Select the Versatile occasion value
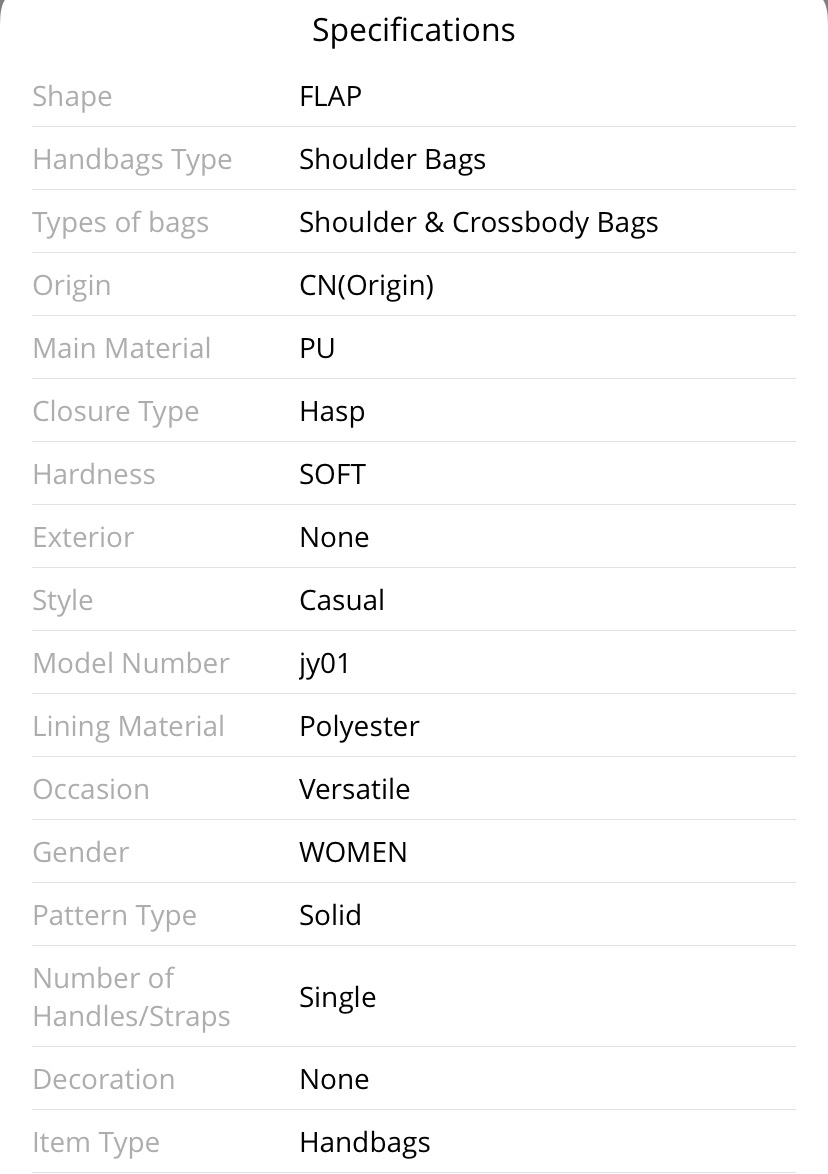The width and height of the screenshot is (828, 1174). coord(354,789)
